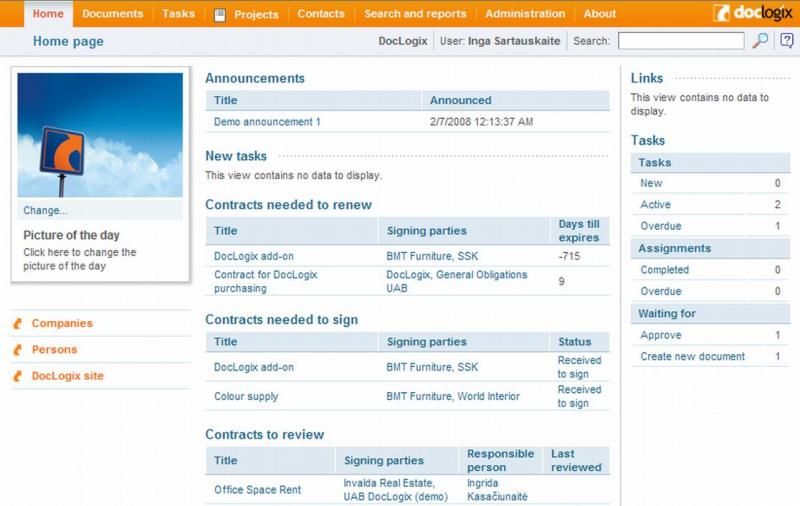Open Contract for DocLogix purchasing
This screenshot has width=800, height=506.
coord(265,281)
